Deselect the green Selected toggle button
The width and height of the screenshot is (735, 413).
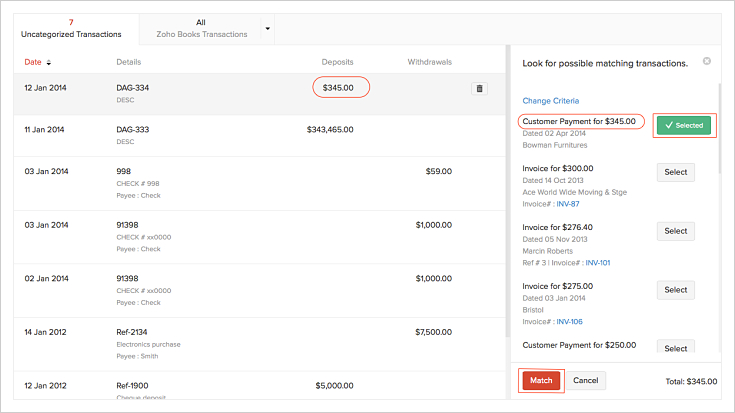pyautogui.click(x=682, y=125)
